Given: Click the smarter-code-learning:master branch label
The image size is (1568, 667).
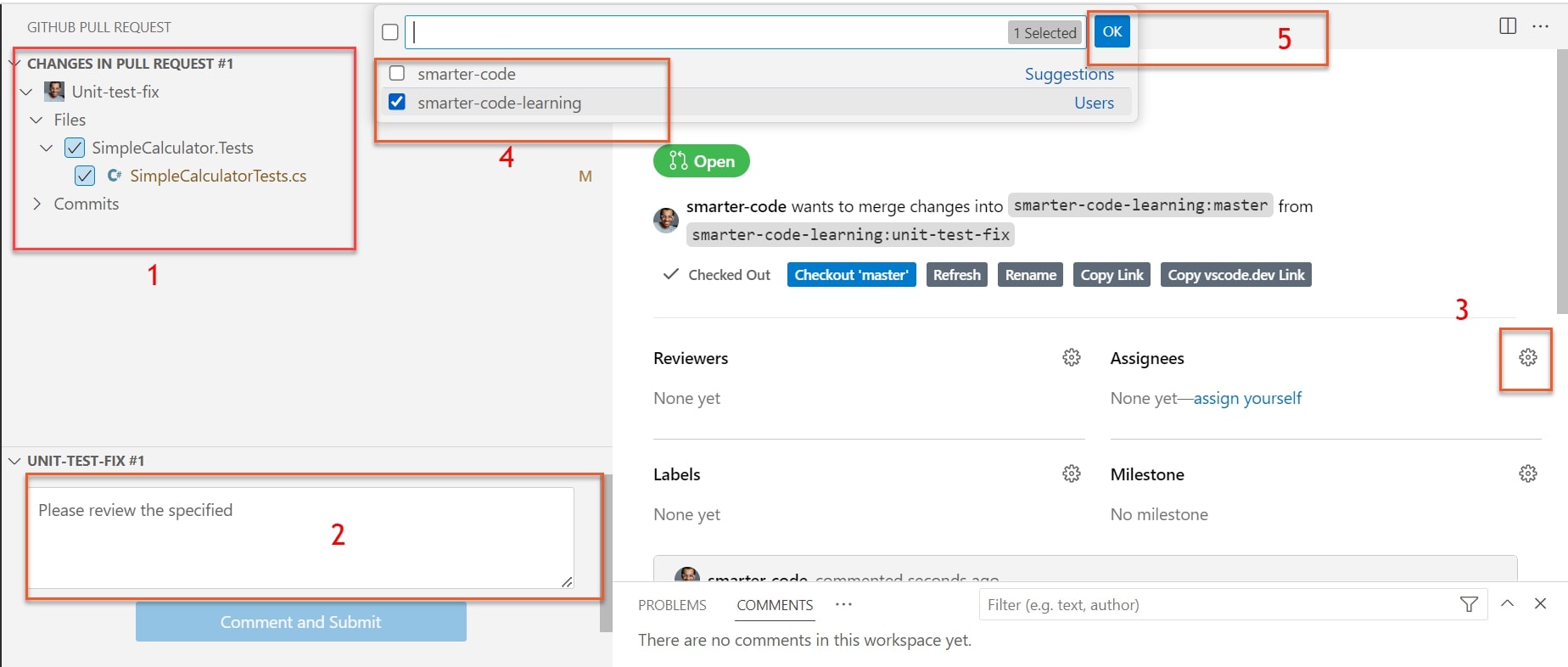Looking at the screenshot, I should tap(1140, 205).
